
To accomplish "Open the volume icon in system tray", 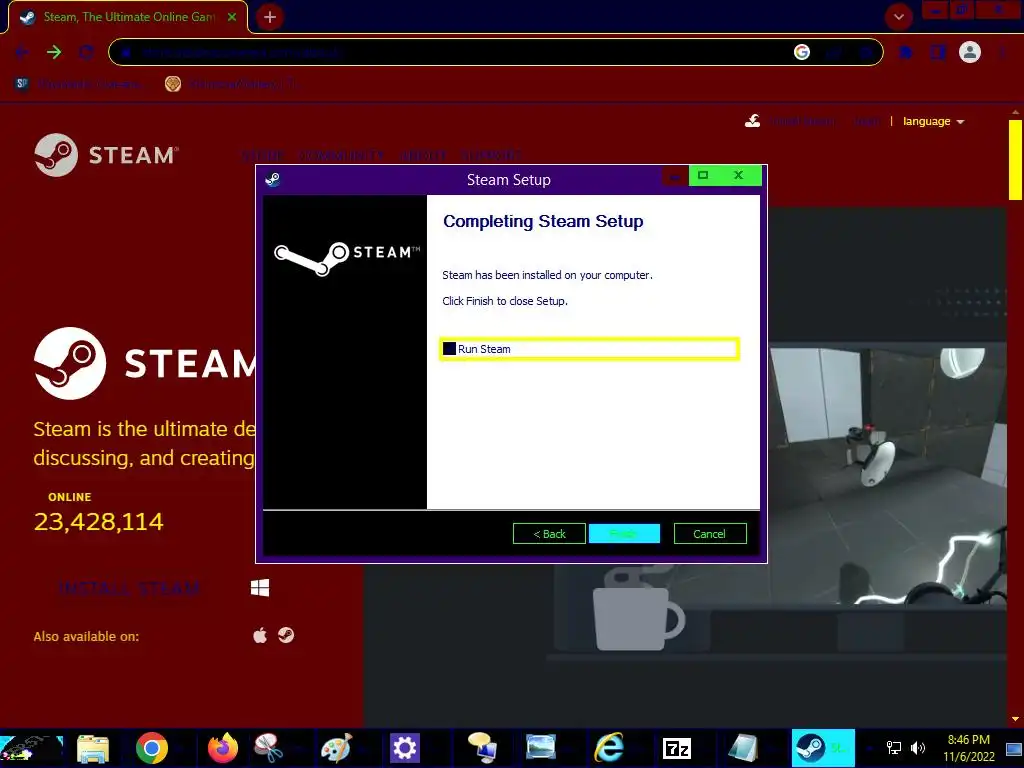I will 918,748.
